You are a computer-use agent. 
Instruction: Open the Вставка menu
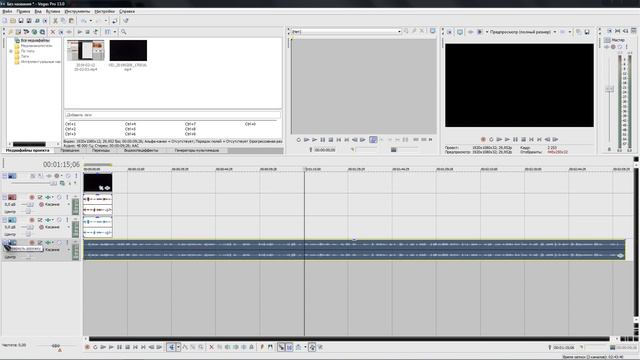[x=53, y=11]
